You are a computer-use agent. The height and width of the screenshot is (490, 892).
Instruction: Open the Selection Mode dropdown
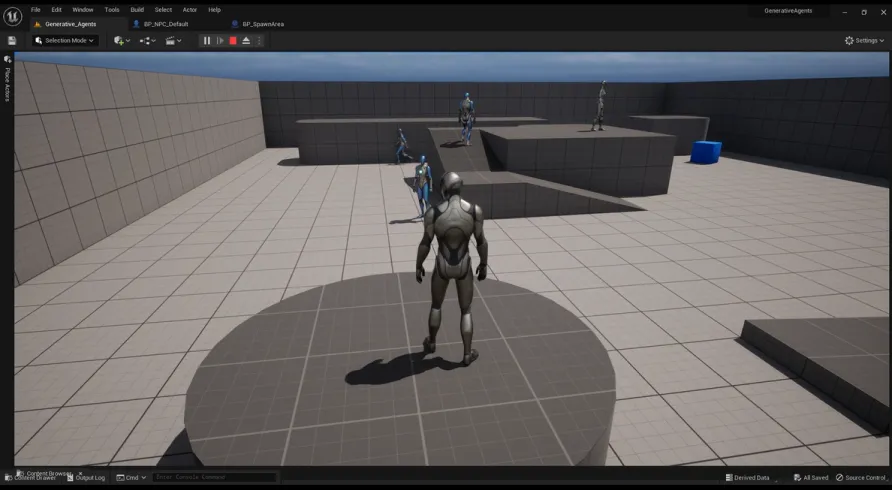tap(65, 41)
